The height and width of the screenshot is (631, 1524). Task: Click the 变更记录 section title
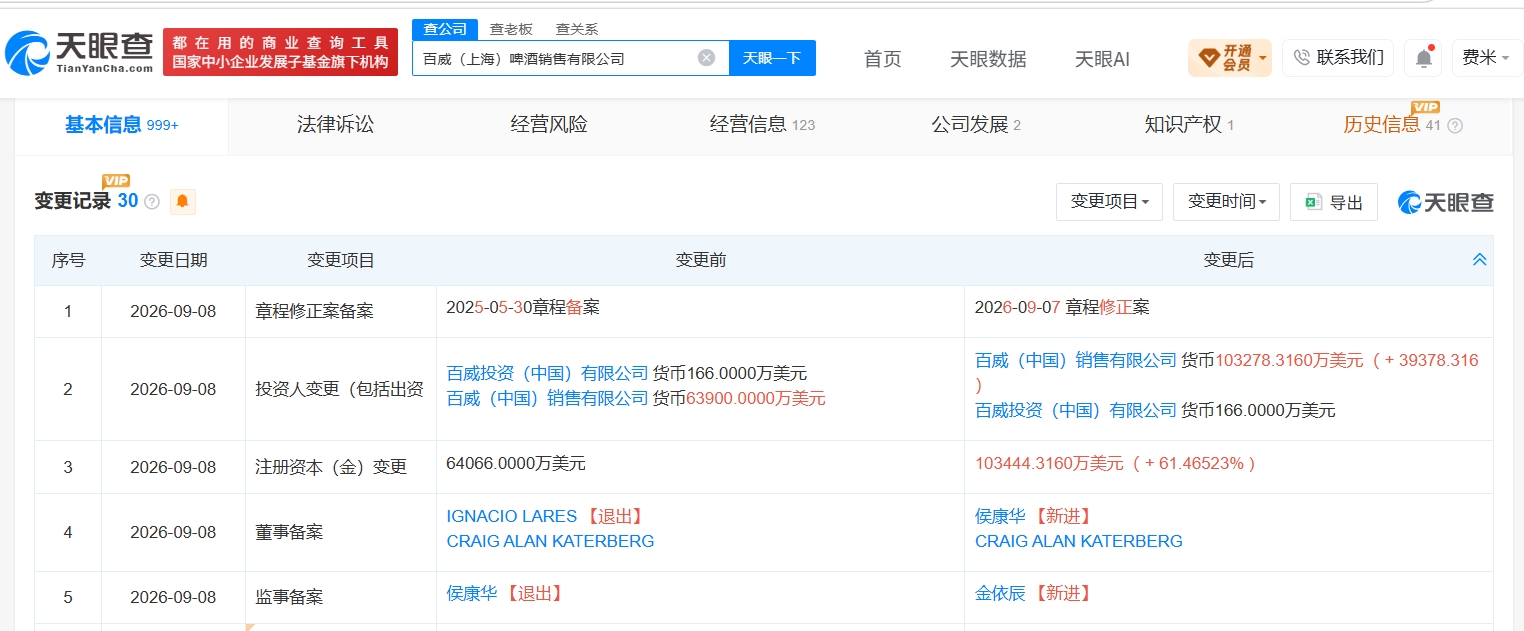point(73,201)
